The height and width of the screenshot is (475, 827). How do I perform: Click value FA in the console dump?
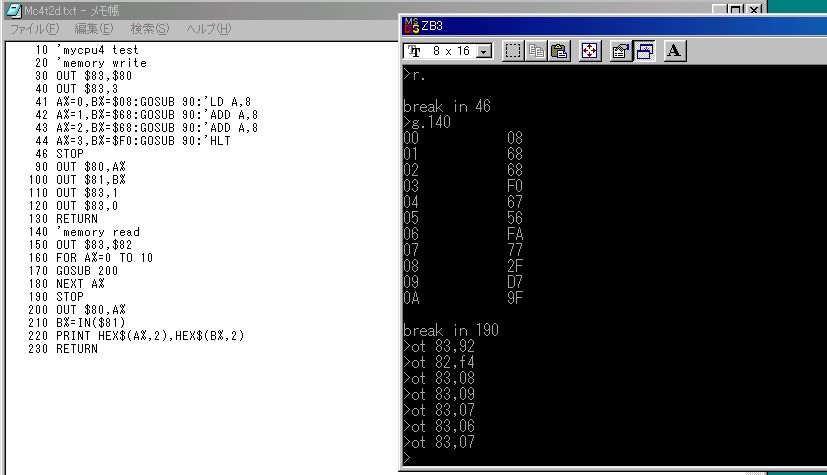click(x=515, y=234)
